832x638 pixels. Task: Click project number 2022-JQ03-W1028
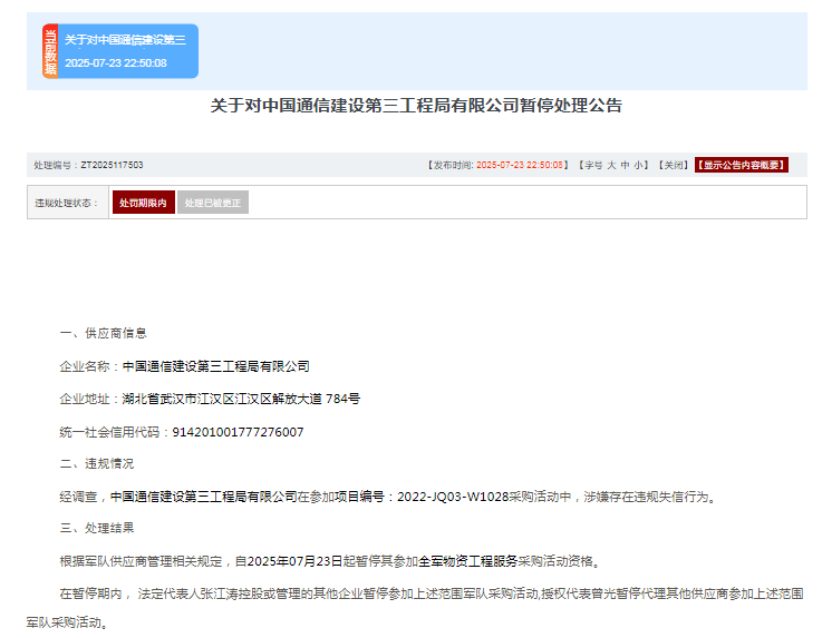point(453,497)
